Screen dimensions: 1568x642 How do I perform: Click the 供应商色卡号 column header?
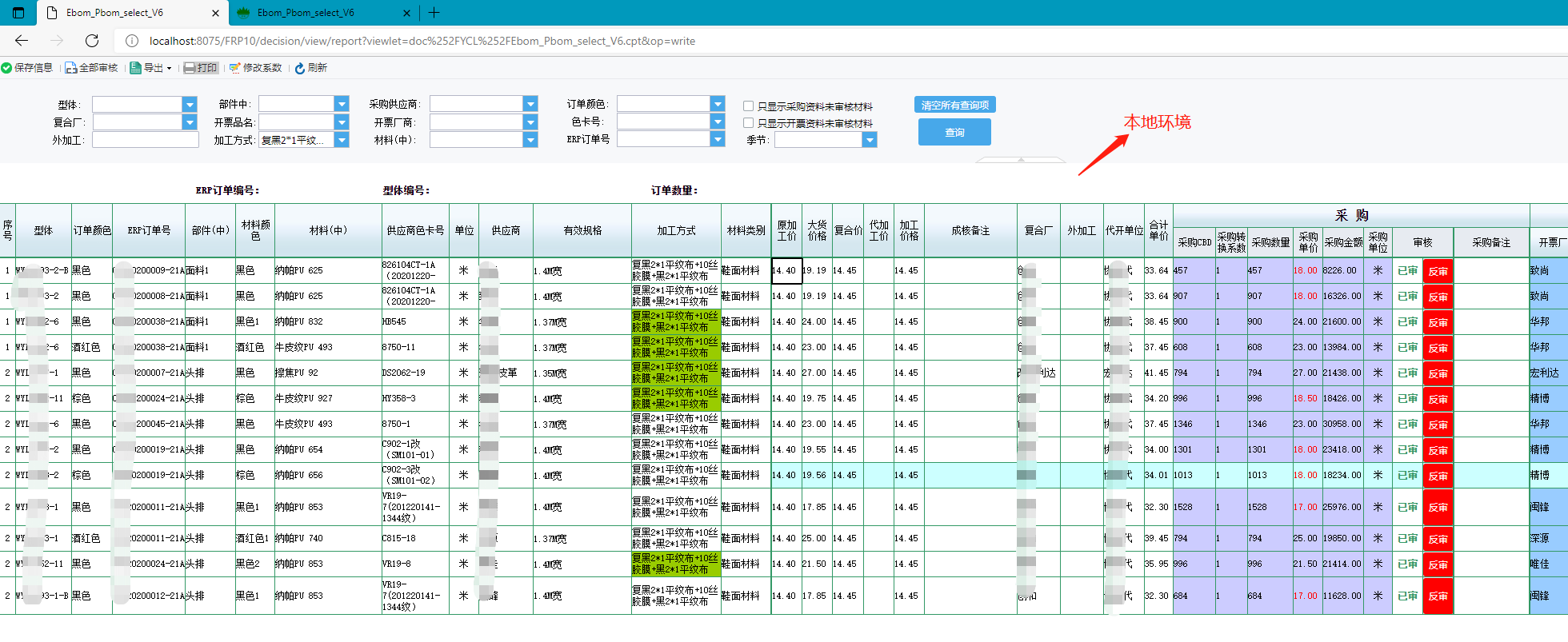click(x=414, y=230)
